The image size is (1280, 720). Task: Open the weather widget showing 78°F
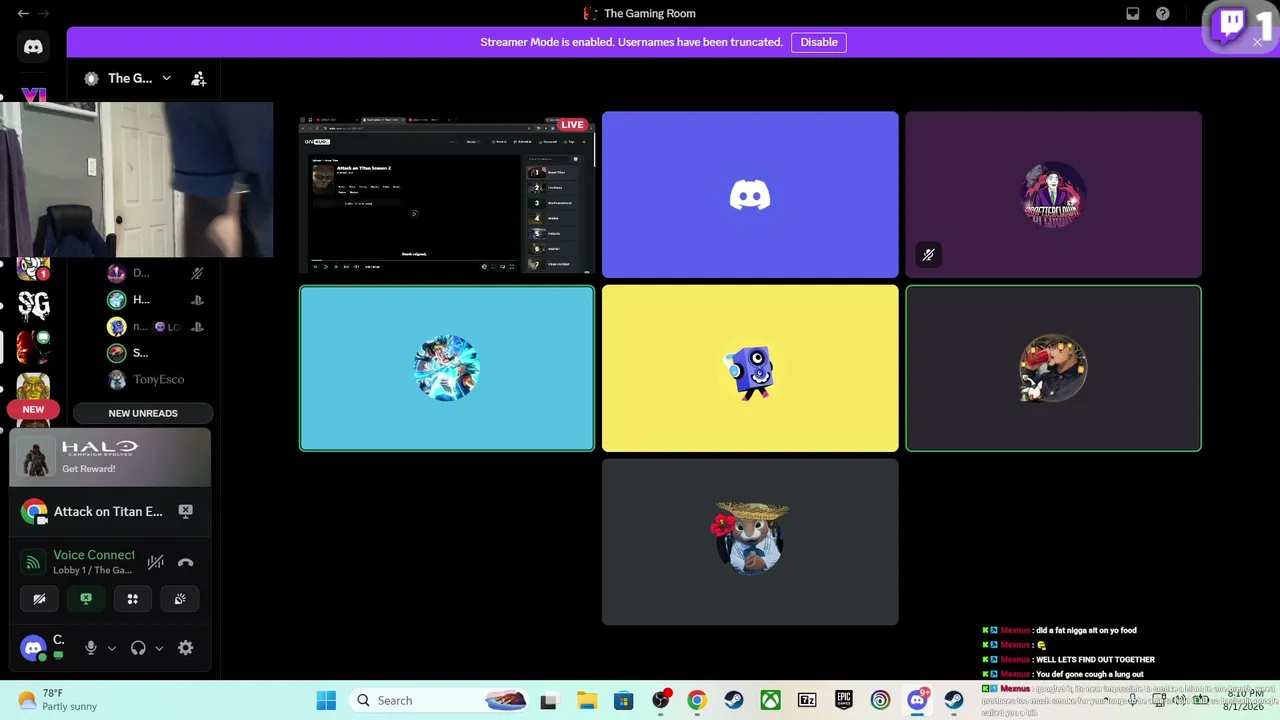pos(58,700)
